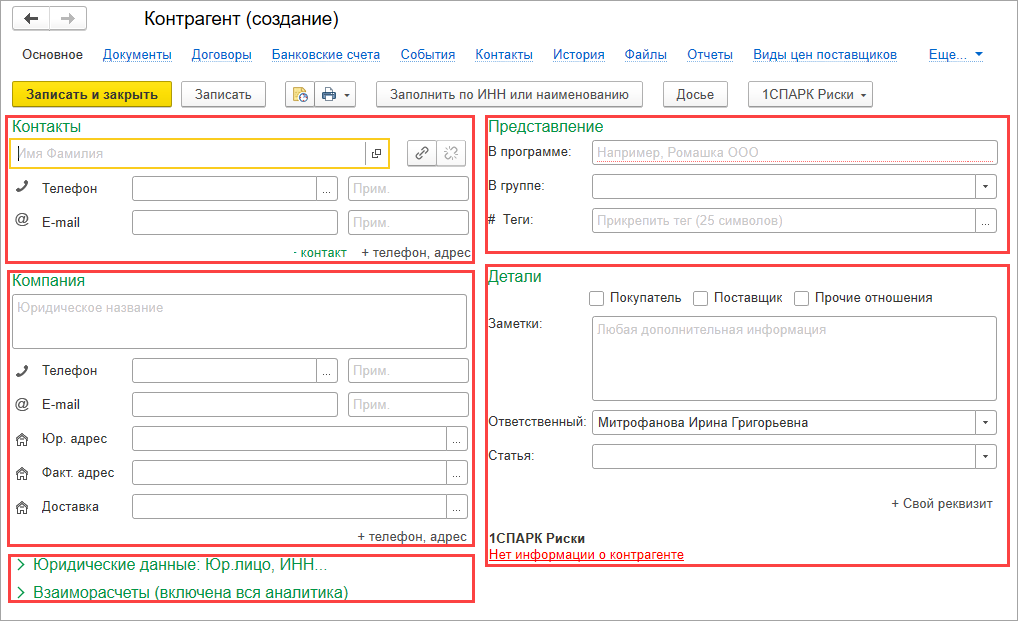Click the Теги input field
Viewport: 1018px width, 621px height.
[784, 221]
